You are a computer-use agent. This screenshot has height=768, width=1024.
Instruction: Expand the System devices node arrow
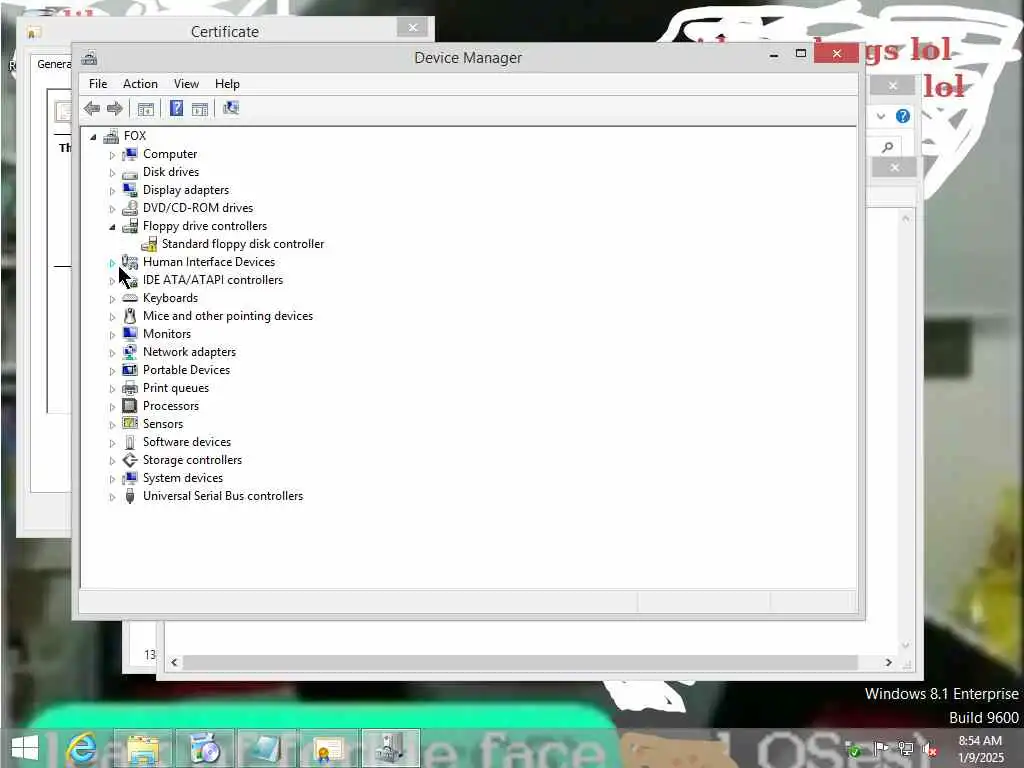coord(112,479)
